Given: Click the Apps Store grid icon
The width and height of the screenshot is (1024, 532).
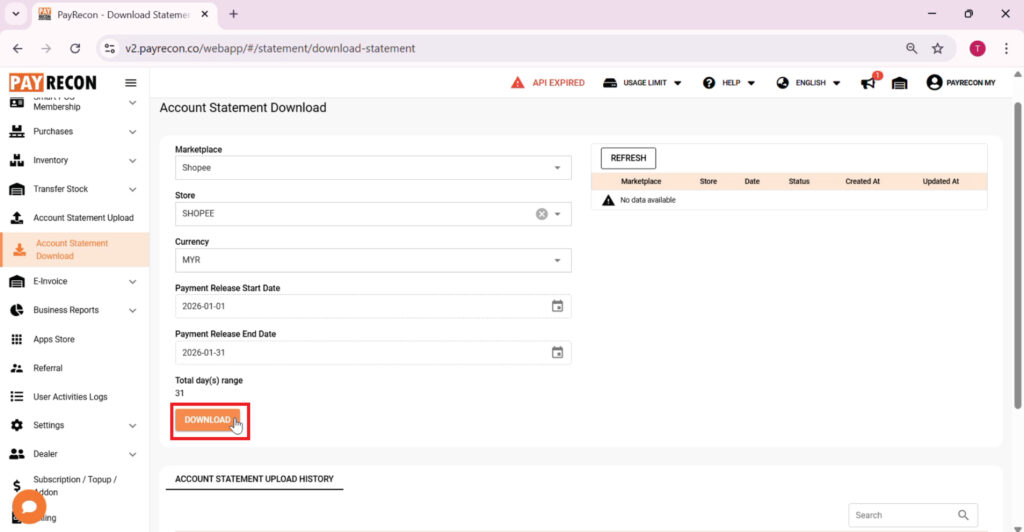Looking at the screenshot, I should [x=17, y=339].
